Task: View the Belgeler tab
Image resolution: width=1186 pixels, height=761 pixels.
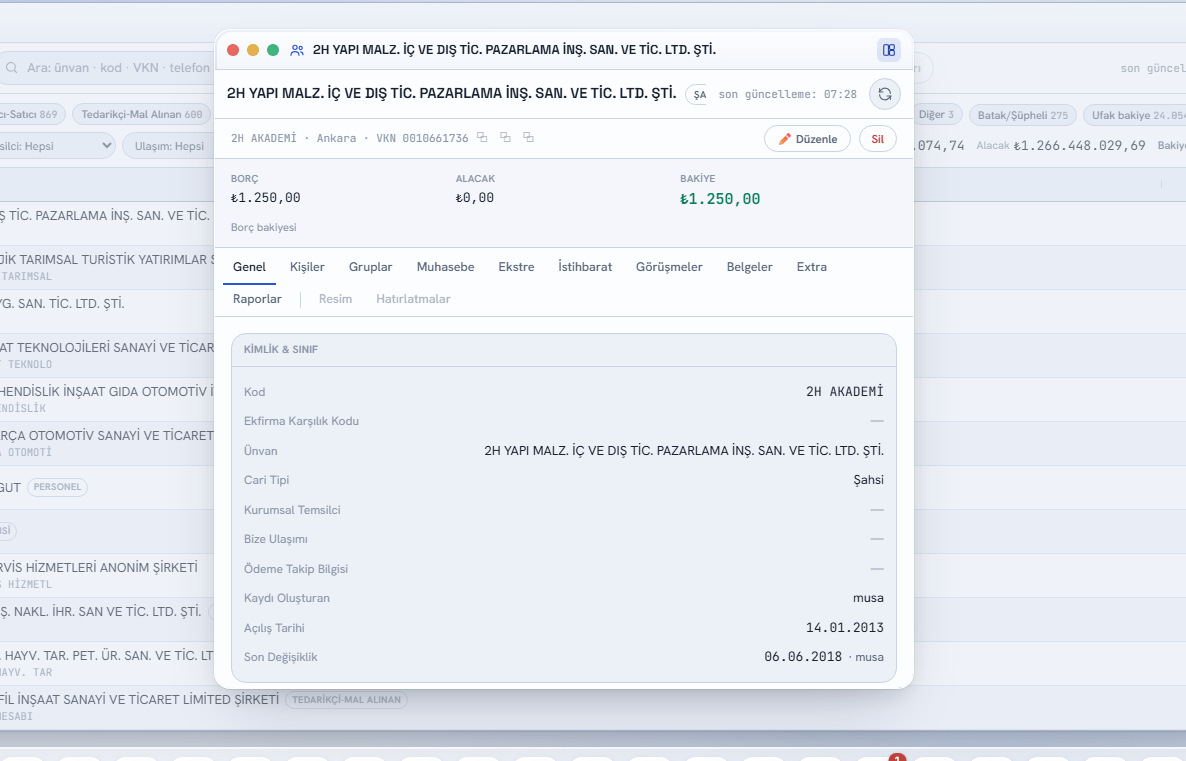Action: tap(750, 267)
